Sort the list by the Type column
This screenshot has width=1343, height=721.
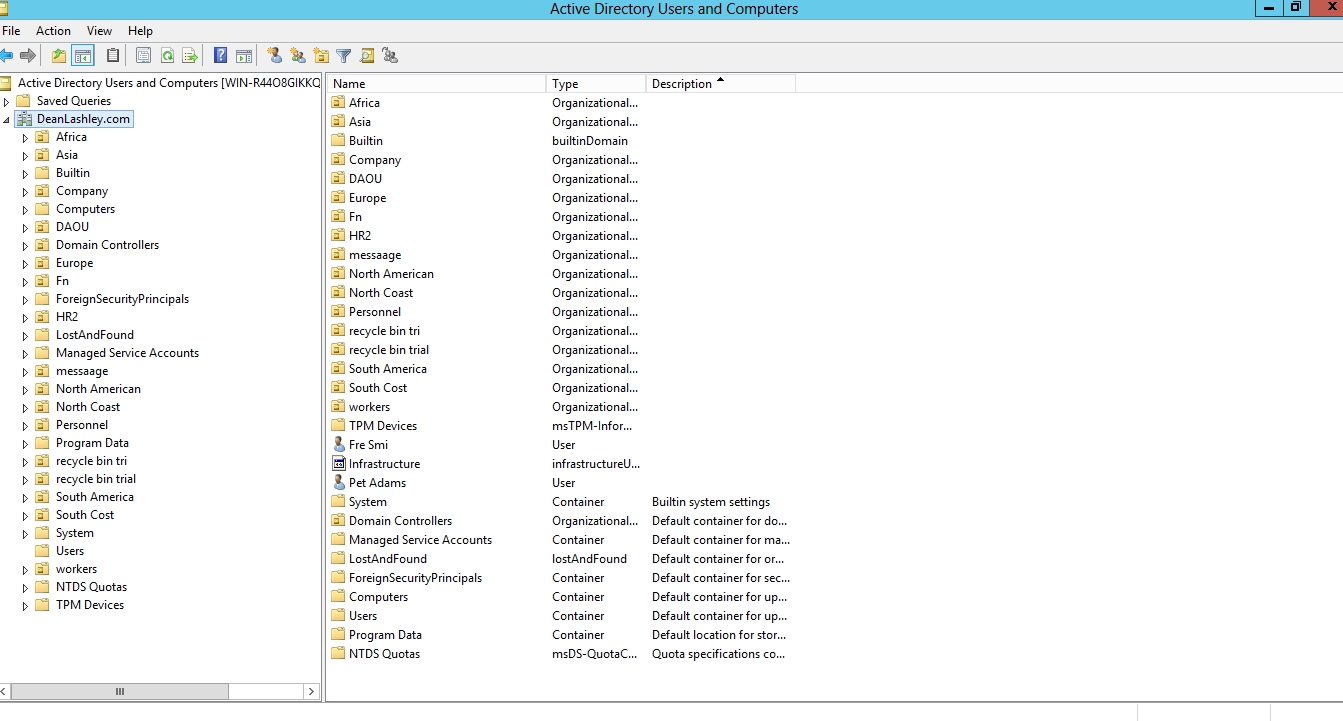[596, 84]
